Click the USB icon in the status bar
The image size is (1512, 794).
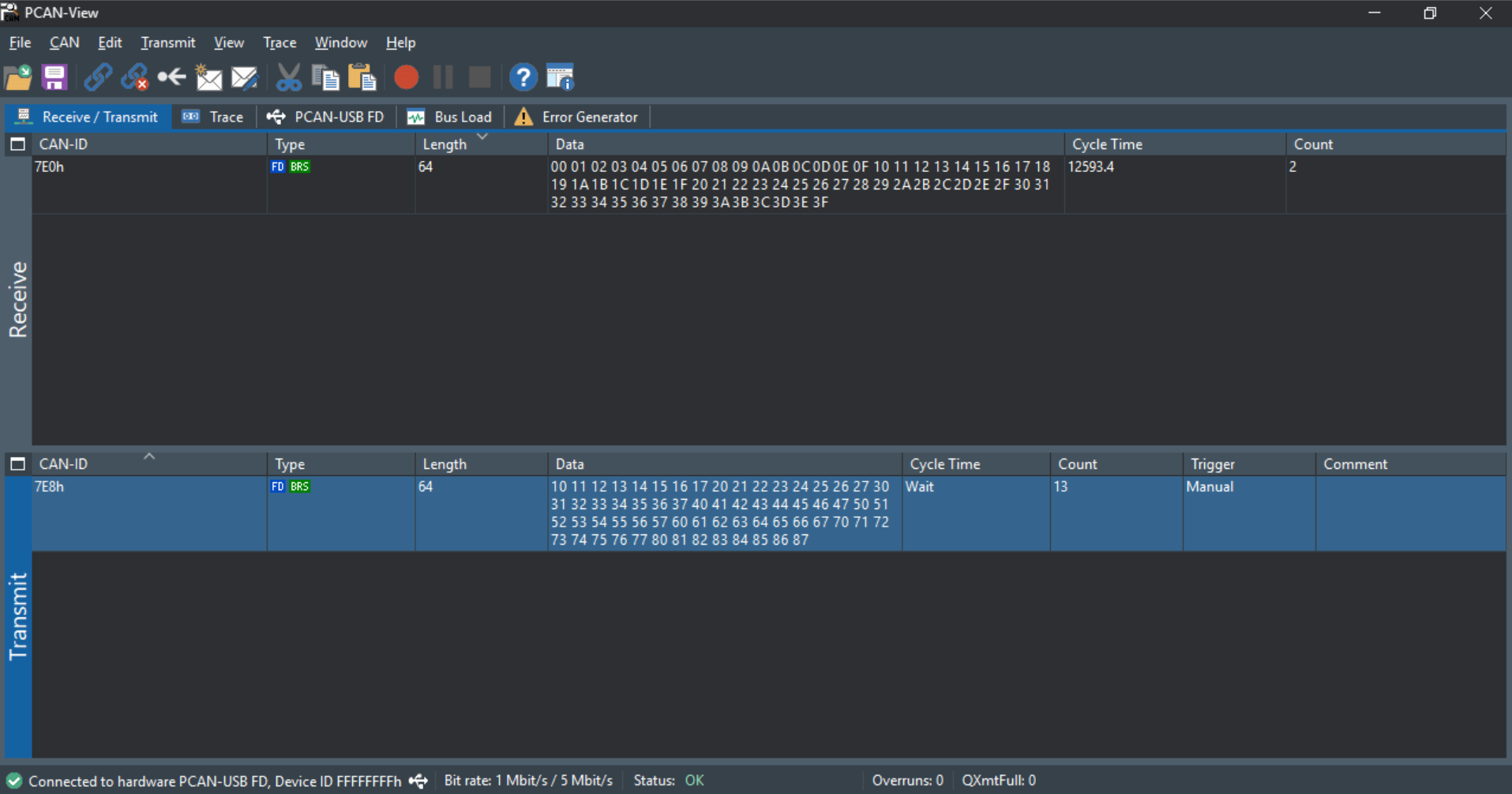[x=418, y=781]
